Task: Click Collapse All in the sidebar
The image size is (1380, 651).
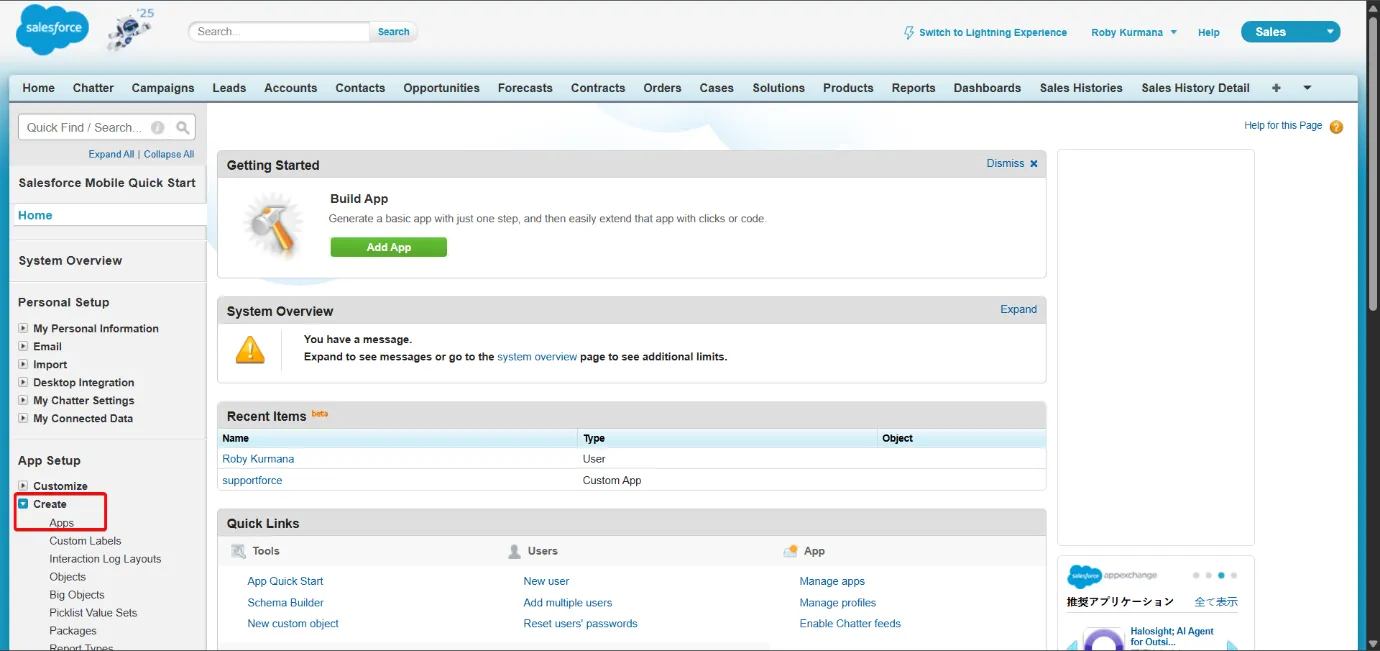Action: click(x=169, y=154)
